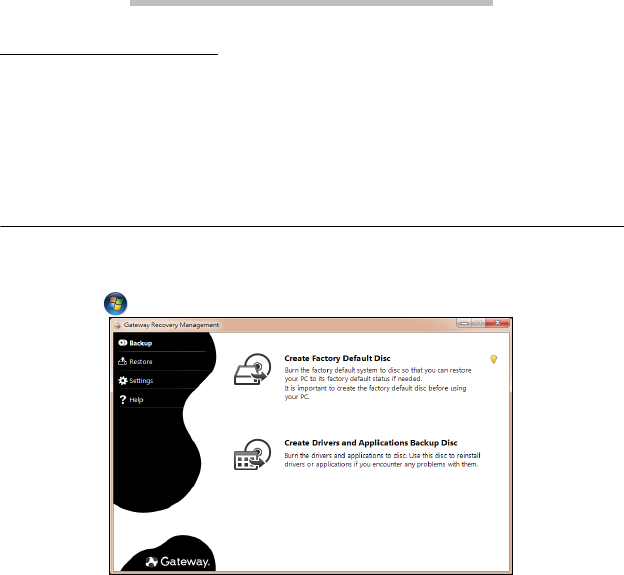Image resolution: width=624 pixels, height=575 pixels.
Task: Click text 'Burn the drivers and applications to disc'
Action: [345, 455]
